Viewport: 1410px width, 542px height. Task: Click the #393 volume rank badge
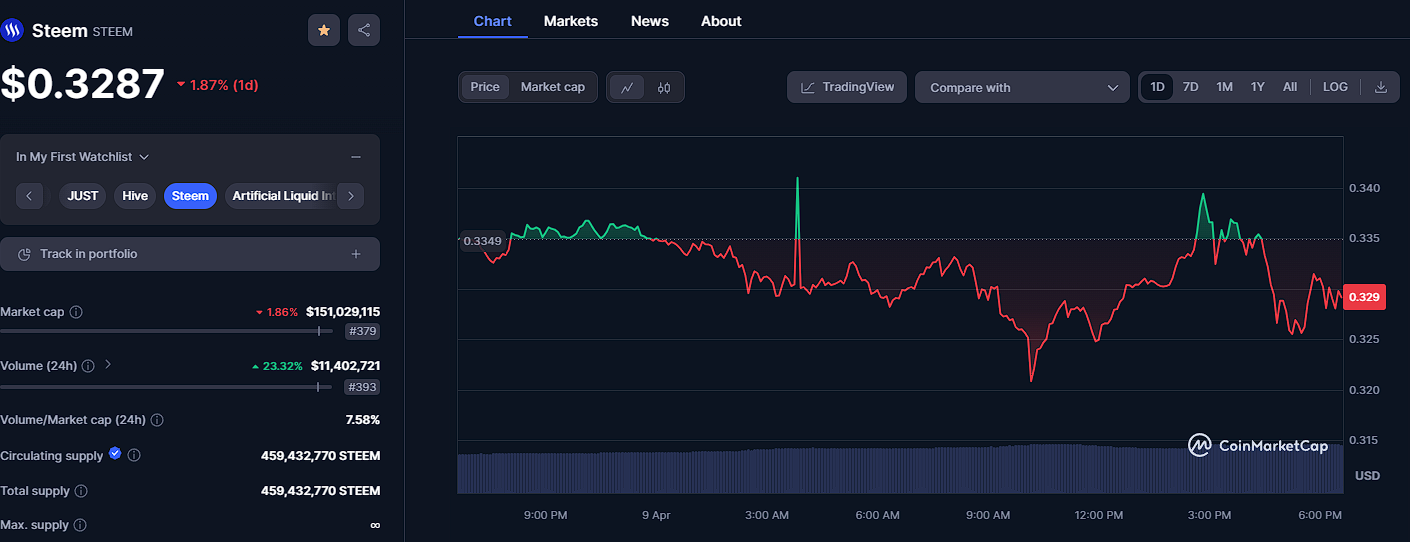[362, 386]
